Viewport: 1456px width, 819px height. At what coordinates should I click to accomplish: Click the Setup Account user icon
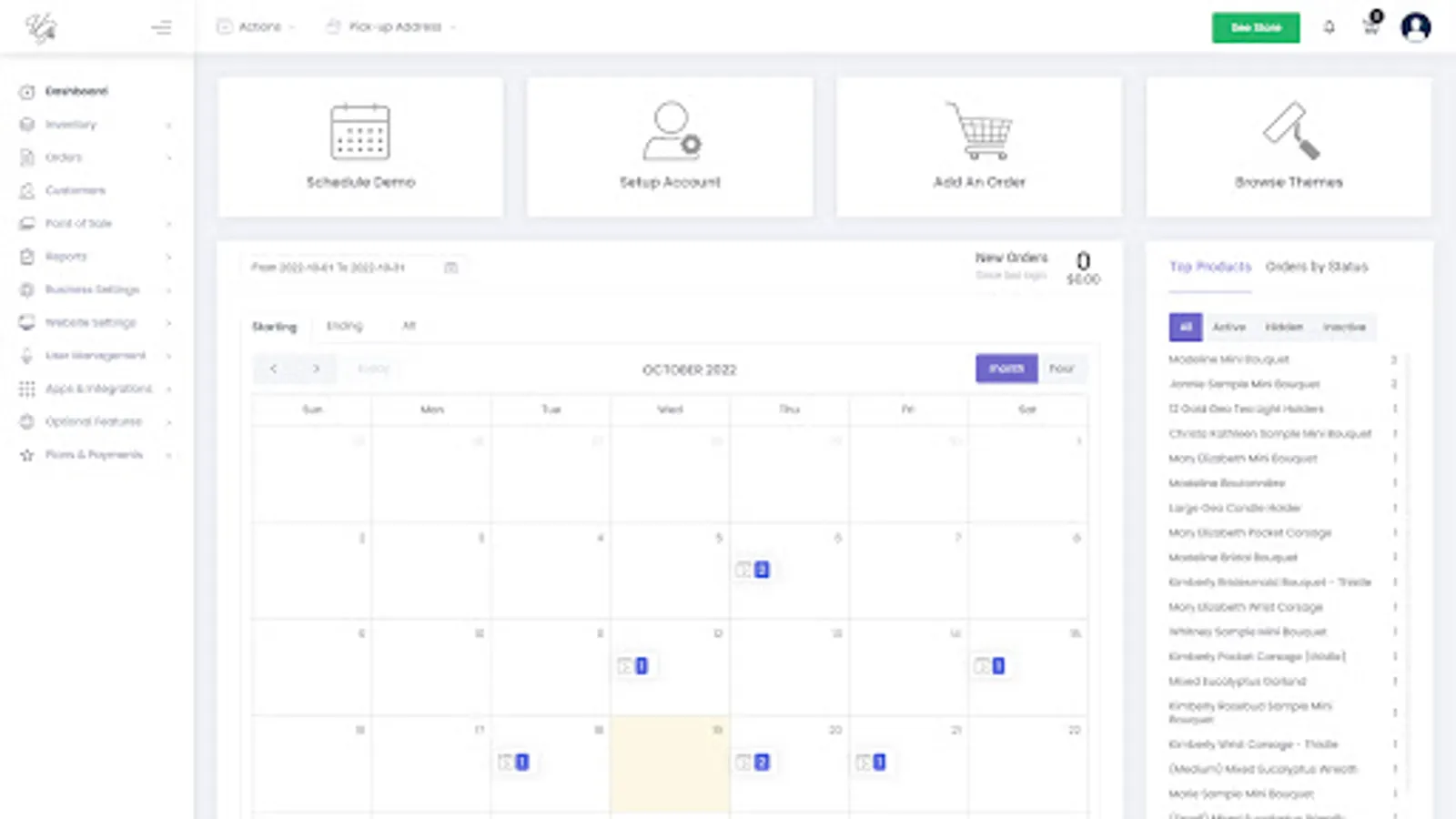pos(671,132)
